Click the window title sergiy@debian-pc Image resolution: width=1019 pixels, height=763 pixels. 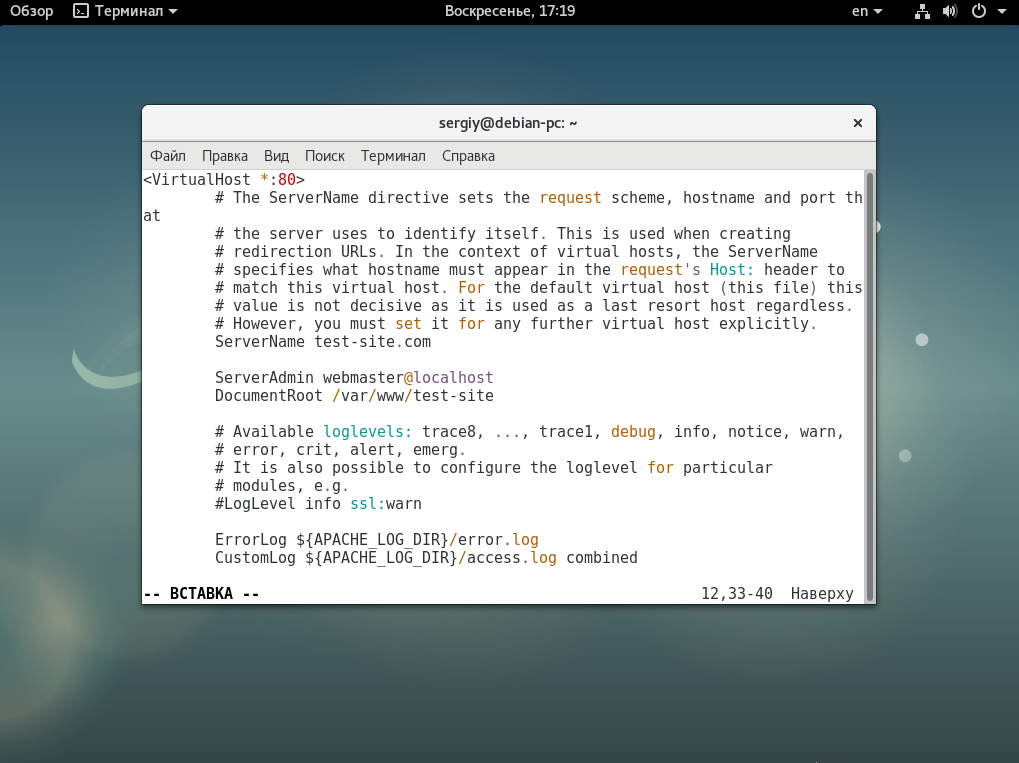tap(508, 123)
